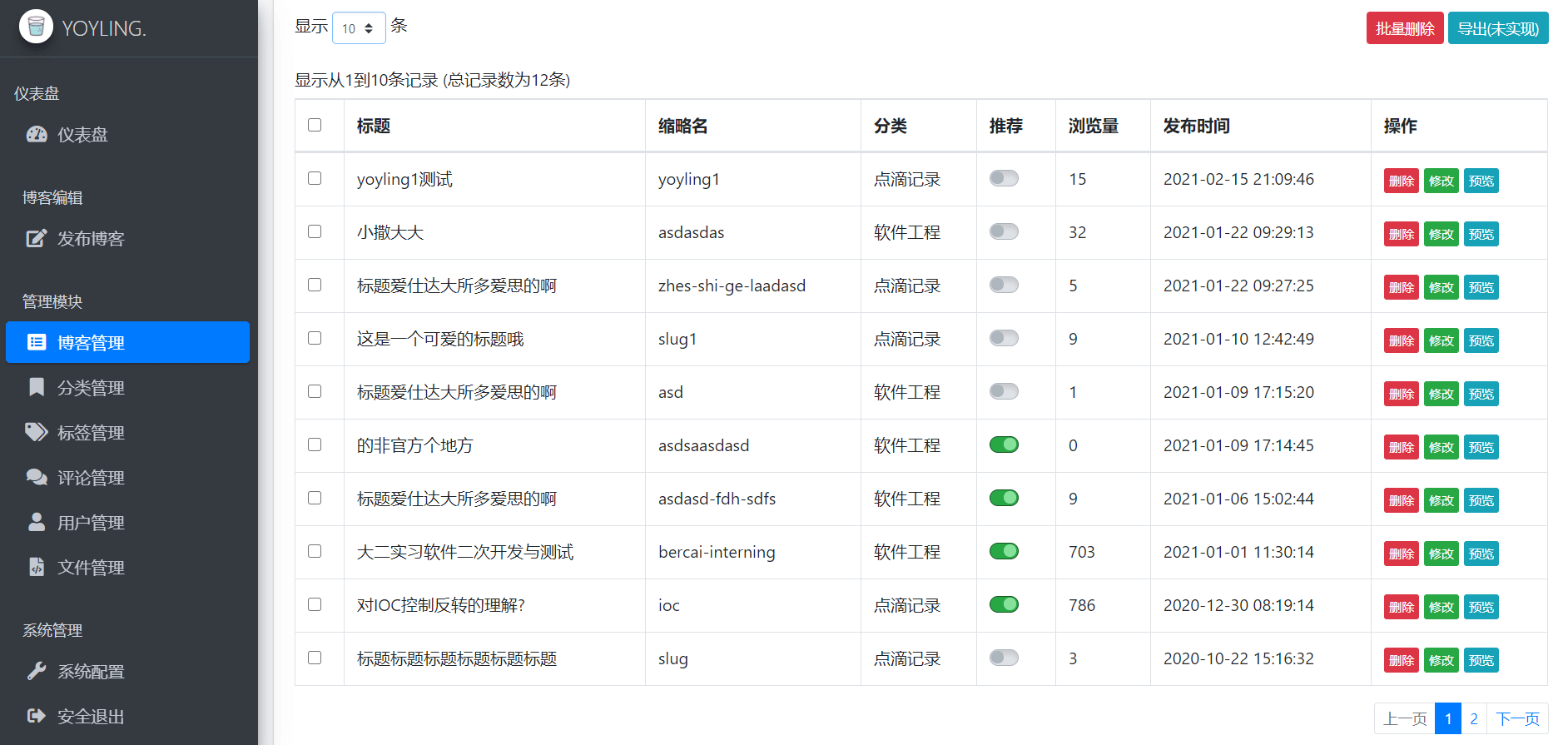The height and width of the screenshot is (745, 1568).
Task: Delete the yoyling1测试 post
Action: pos(1402,181)
